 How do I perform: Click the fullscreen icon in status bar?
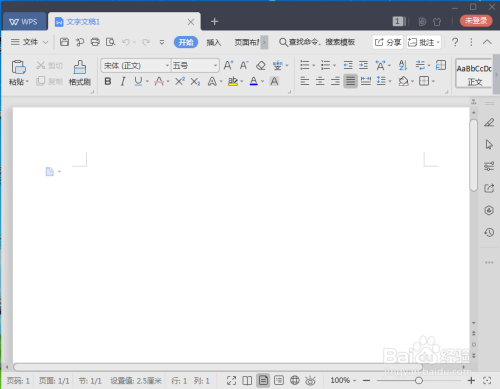coord(231,380)
